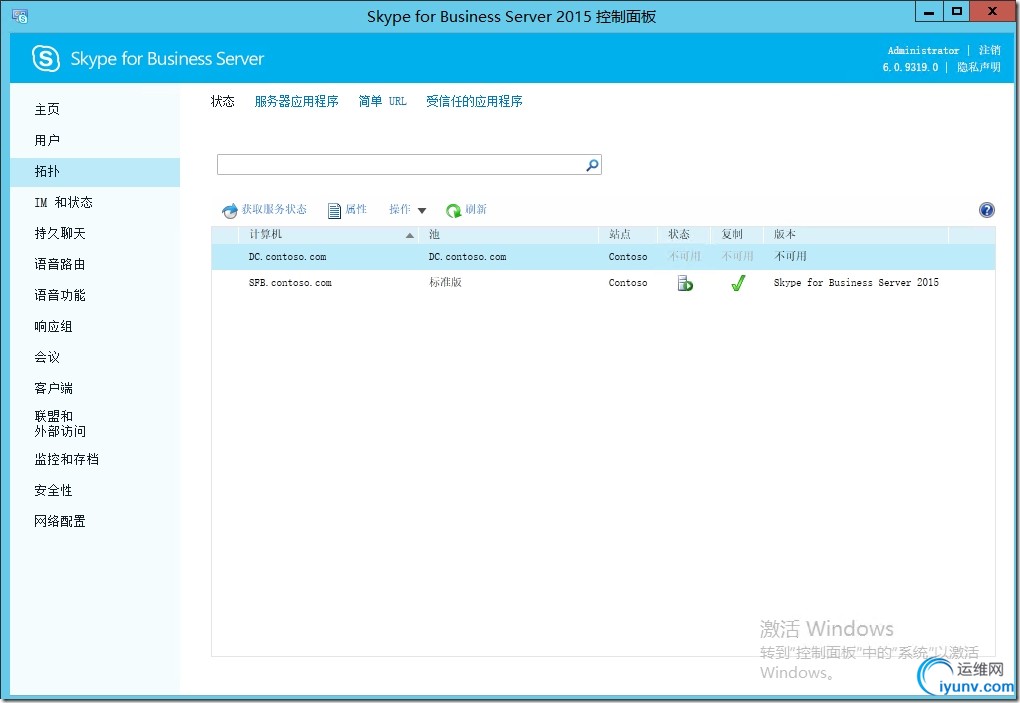Expand the 操作 actions dropdown
The height and width of the screenshot is (703, 1020).
(x=407, y=209)
